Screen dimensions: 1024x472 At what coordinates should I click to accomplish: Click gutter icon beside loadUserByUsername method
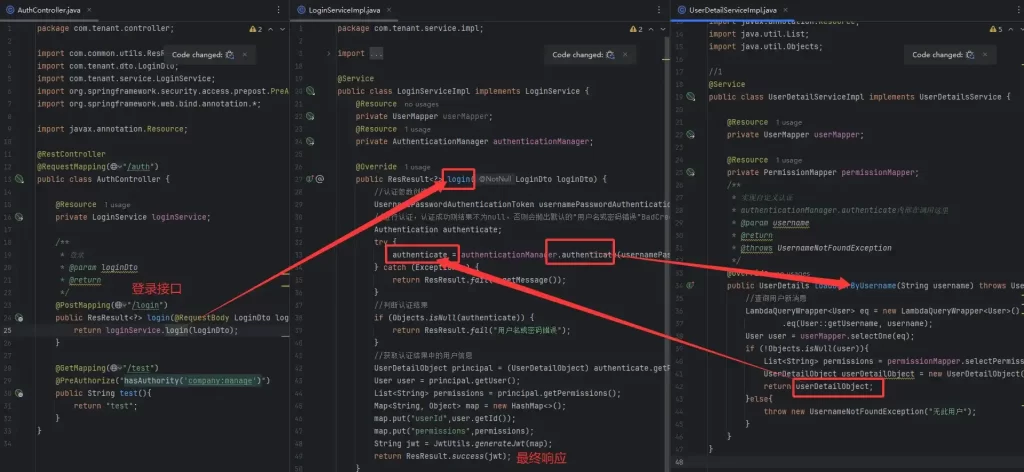coord(691,285)
